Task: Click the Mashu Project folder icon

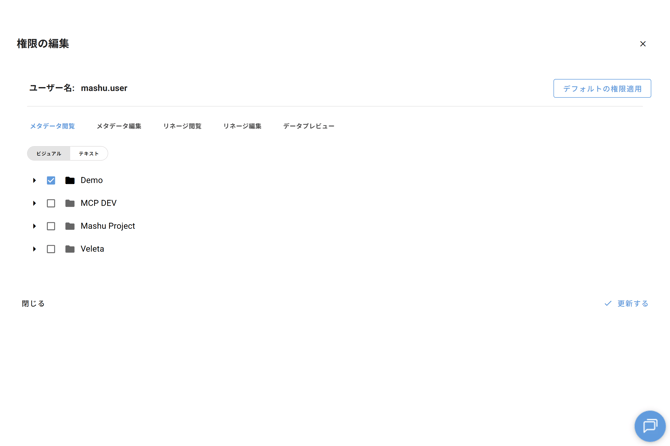Action: pos(70,227)
